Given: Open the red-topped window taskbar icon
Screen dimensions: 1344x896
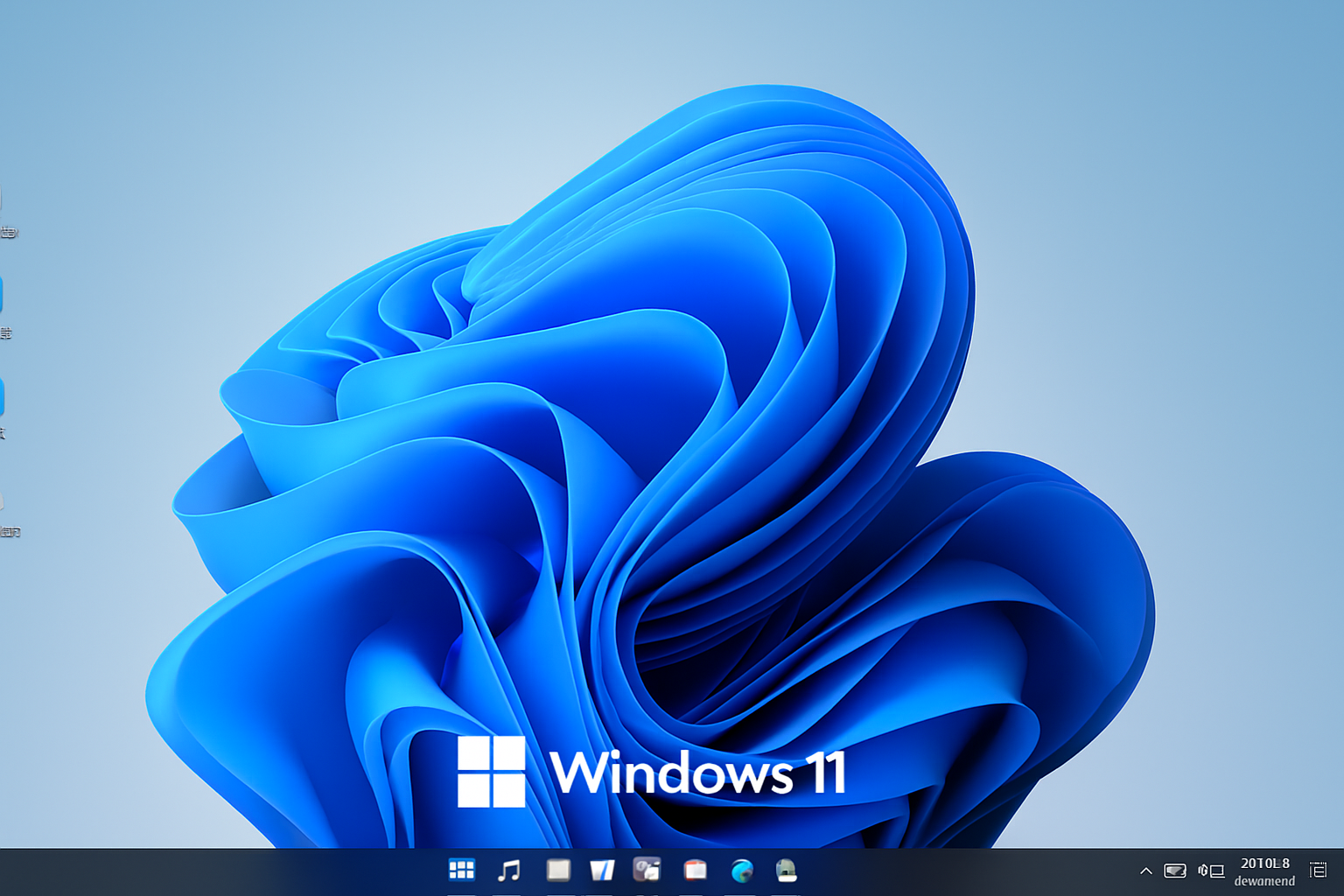Looking at the screenshot, I should (696, 870).
